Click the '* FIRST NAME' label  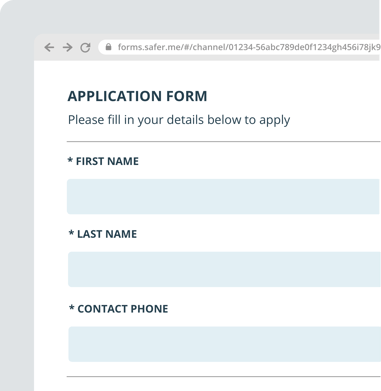[x=103, y=161]
